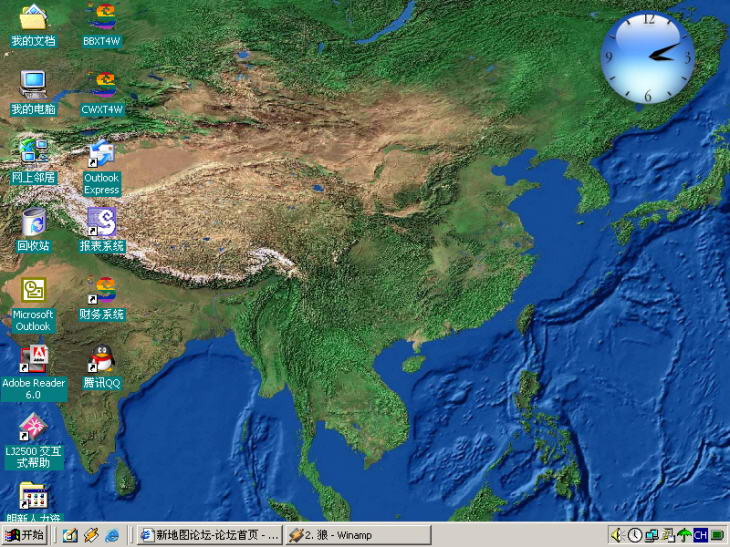This screenshot has height=547, width=730.
Task: Click the analog clock desktop widget
Action: point(647,56)
